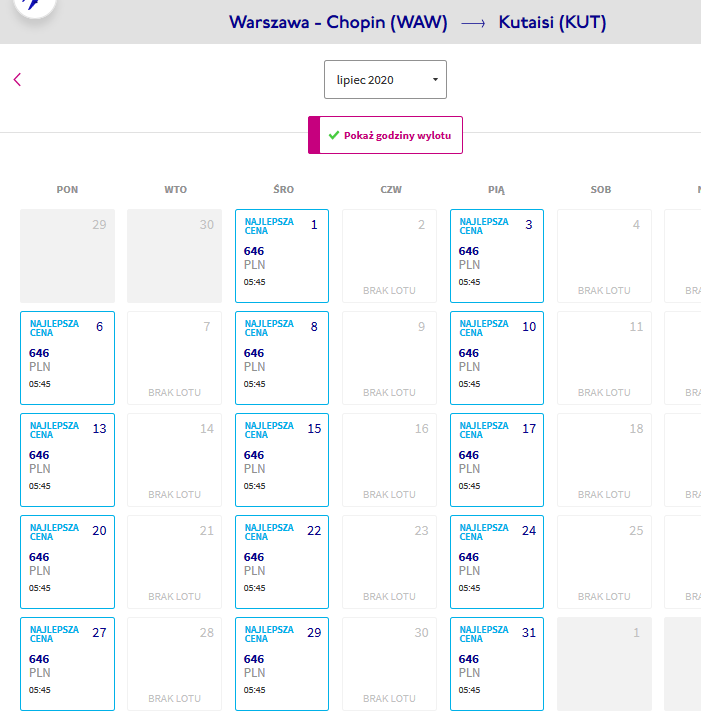Click Kutaisi (KUT) destination text
The height and width of the screenshot is (711, 701).
click(x=552, y=22)
